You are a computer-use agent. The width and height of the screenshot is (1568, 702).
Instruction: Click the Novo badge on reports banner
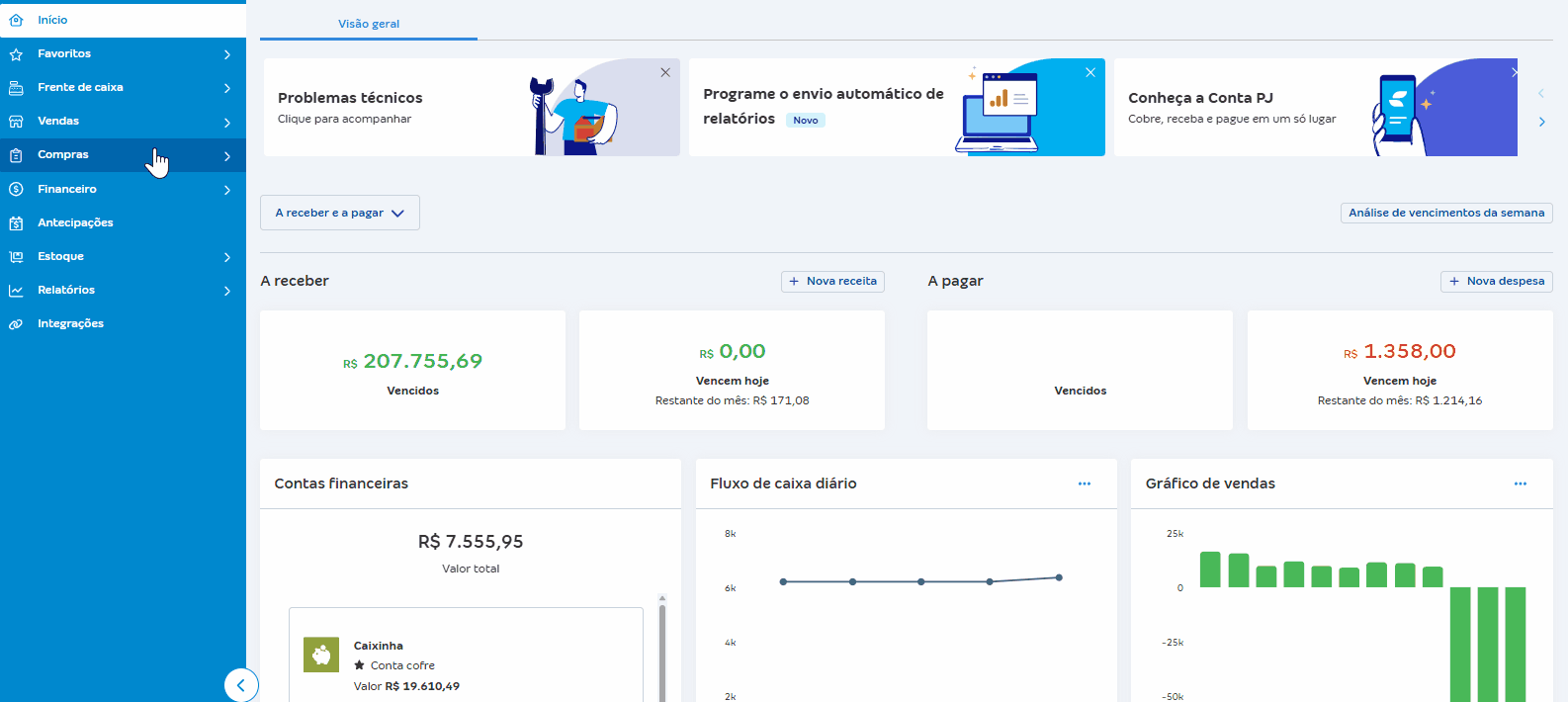point(806,121)
